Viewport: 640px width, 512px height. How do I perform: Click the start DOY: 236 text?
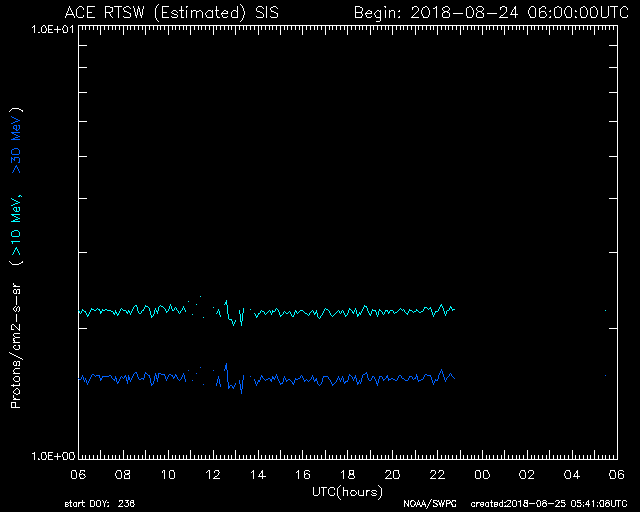100,502
